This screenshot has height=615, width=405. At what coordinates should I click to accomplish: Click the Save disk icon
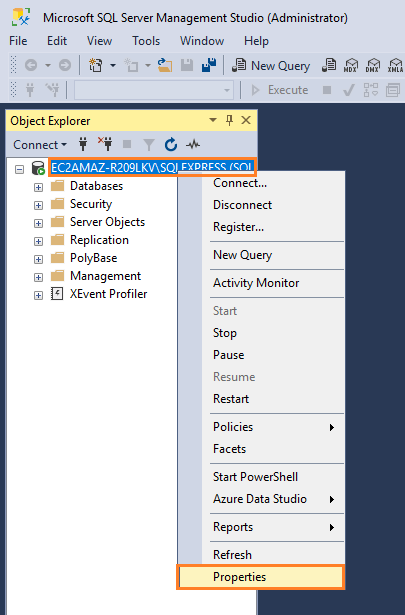coord(187,65)
